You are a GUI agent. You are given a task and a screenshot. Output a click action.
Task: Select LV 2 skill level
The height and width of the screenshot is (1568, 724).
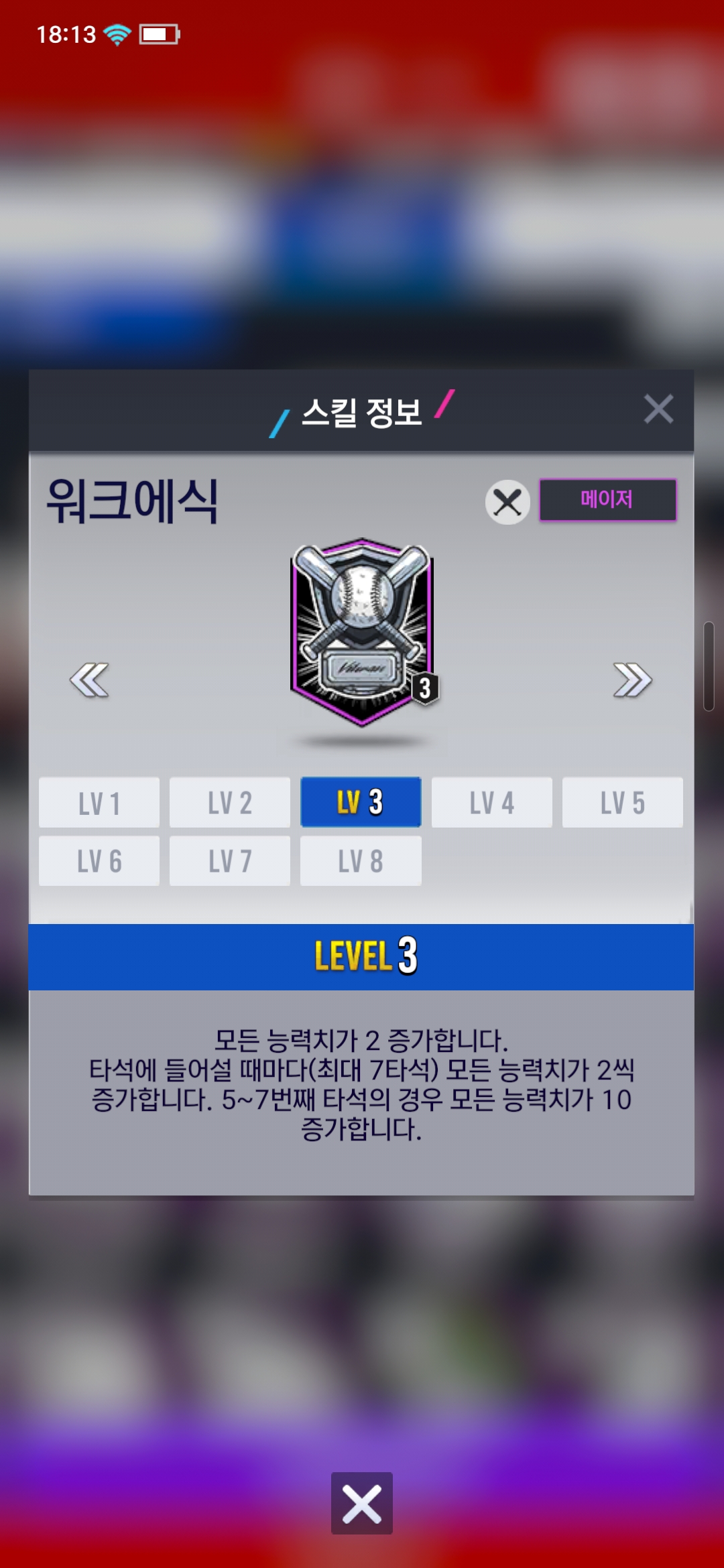click(x=230, y=802)
